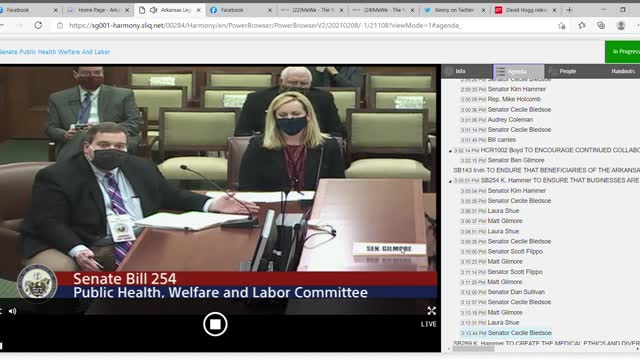The height and width of the screenshot is (360, 640).
Task: Reload the browser page
Action: tap(38, 25)
